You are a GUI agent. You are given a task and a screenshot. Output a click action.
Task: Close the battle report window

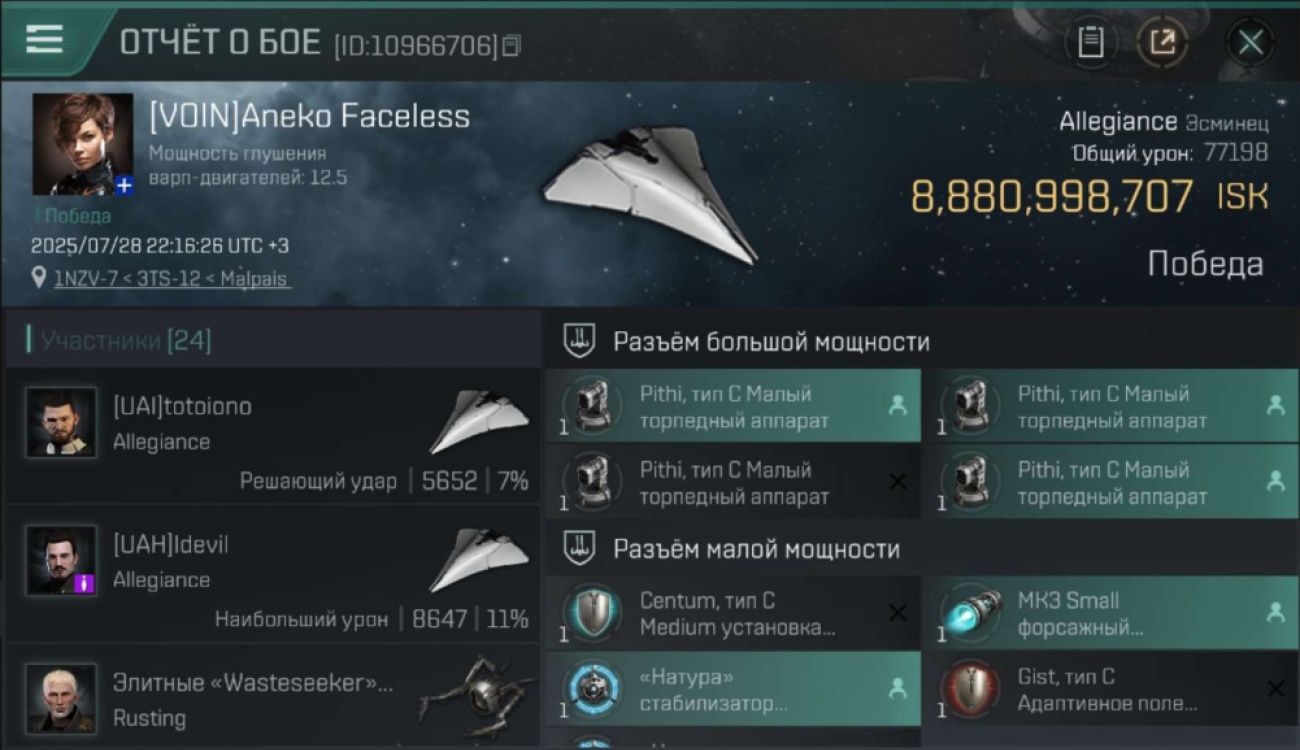click(1250, 42)
